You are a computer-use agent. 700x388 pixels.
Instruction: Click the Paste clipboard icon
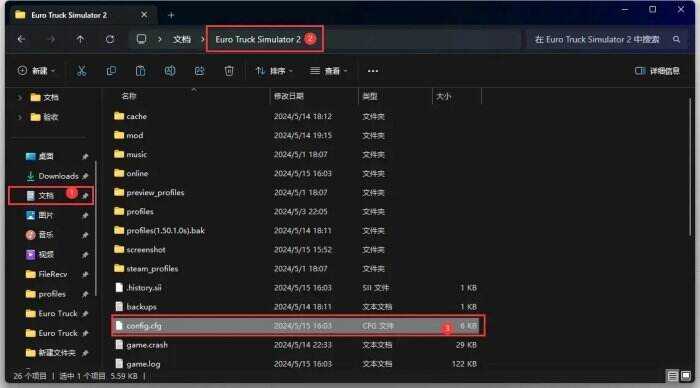pos(140,71)
